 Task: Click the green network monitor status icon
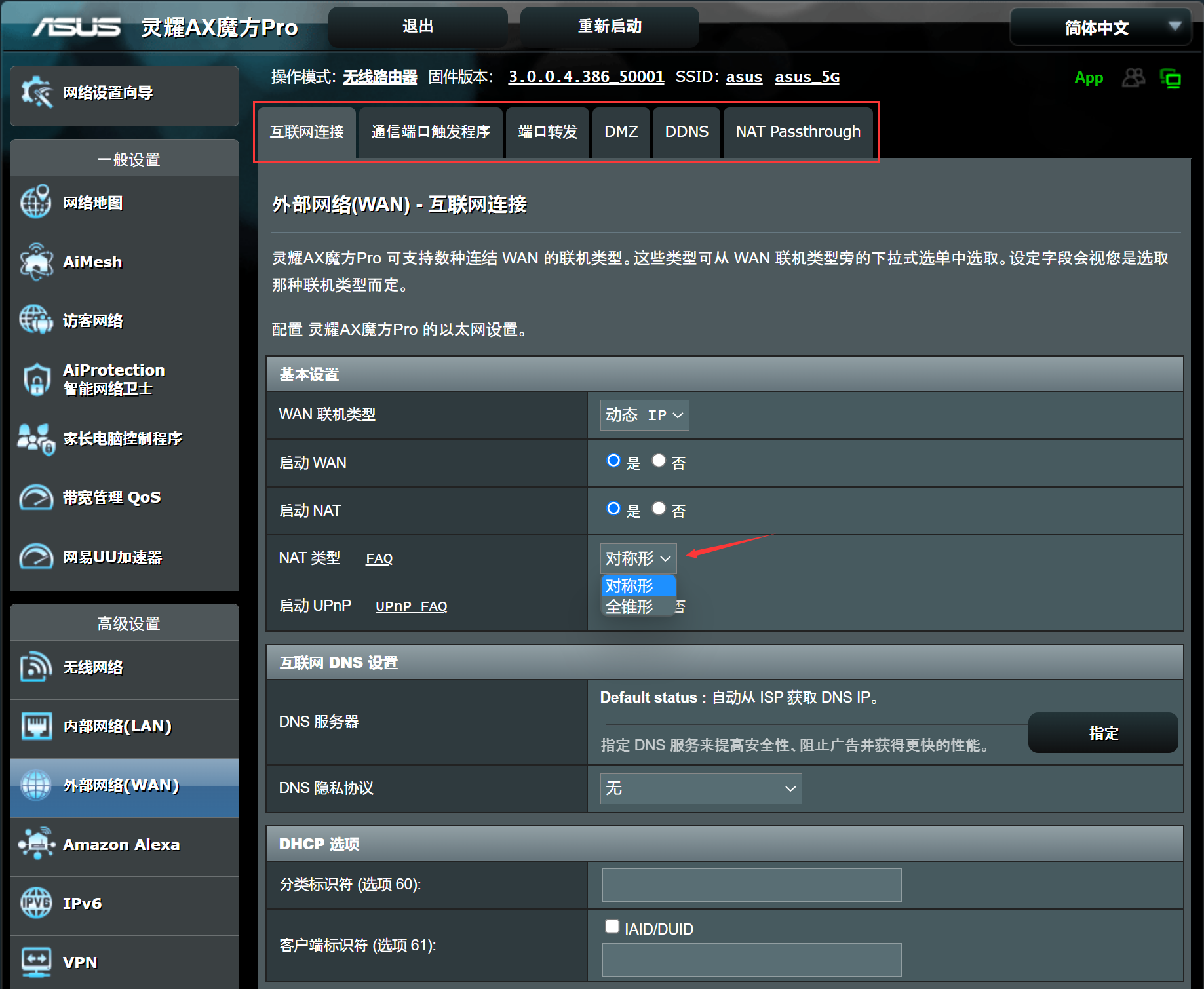(1171, 78)
